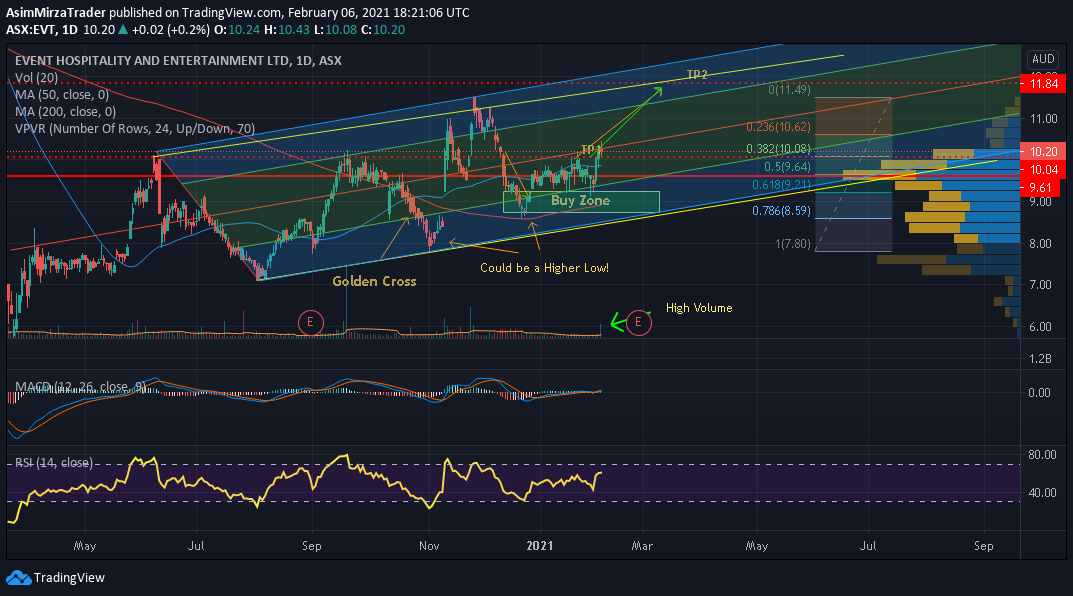Click the 'MA (50, close, 0)' indicator legend
Viewport: 1073px width, 596px height.
(62, 94)
